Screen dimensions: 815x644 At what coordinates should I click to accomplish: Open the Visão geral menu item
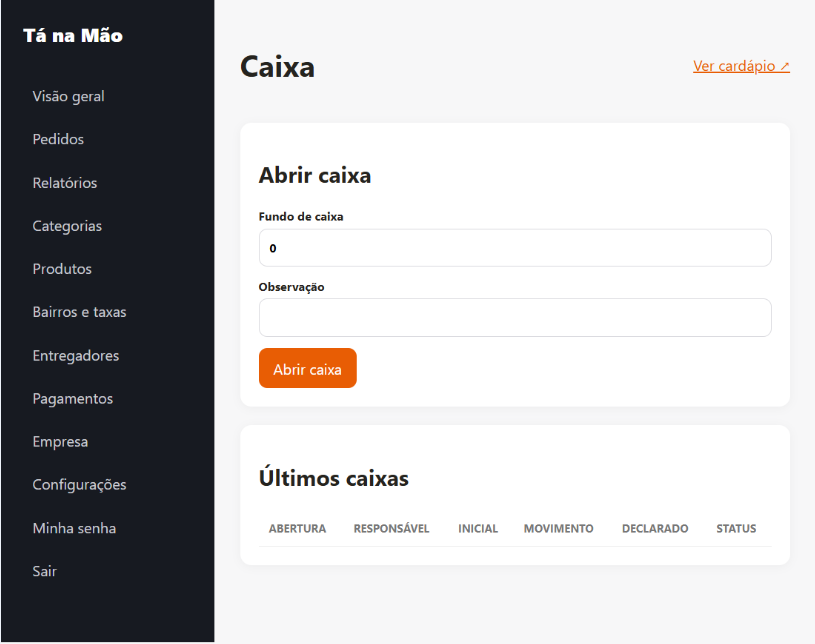pos(68,97)
